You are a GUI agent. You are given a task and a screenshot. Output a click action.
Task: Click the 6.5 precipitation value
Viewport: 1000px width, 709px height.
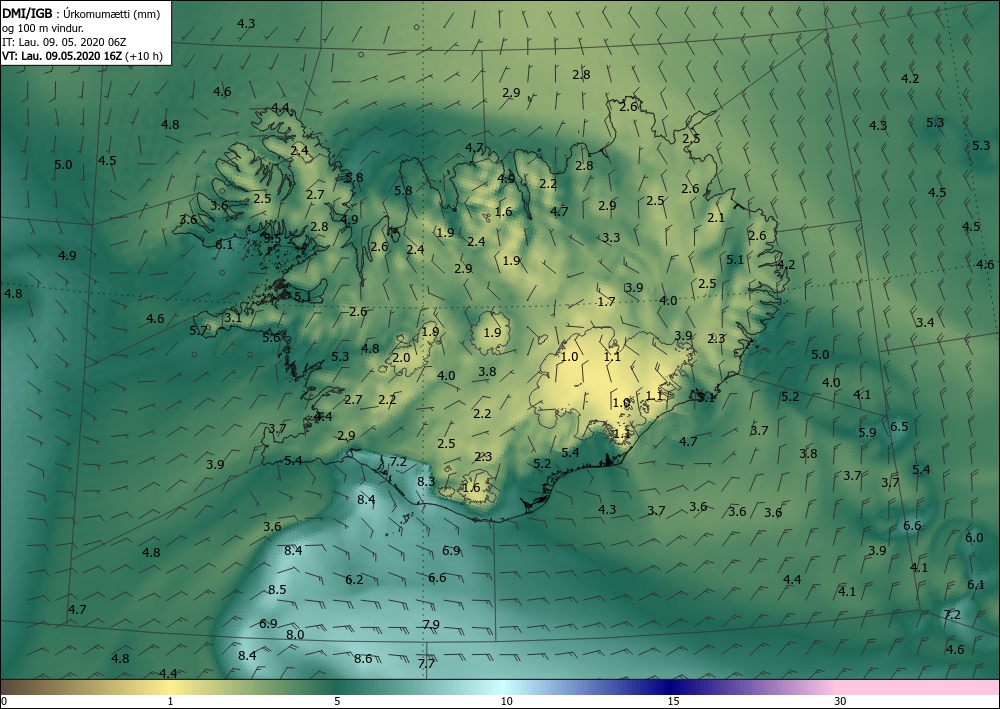[x=899, y=426]
